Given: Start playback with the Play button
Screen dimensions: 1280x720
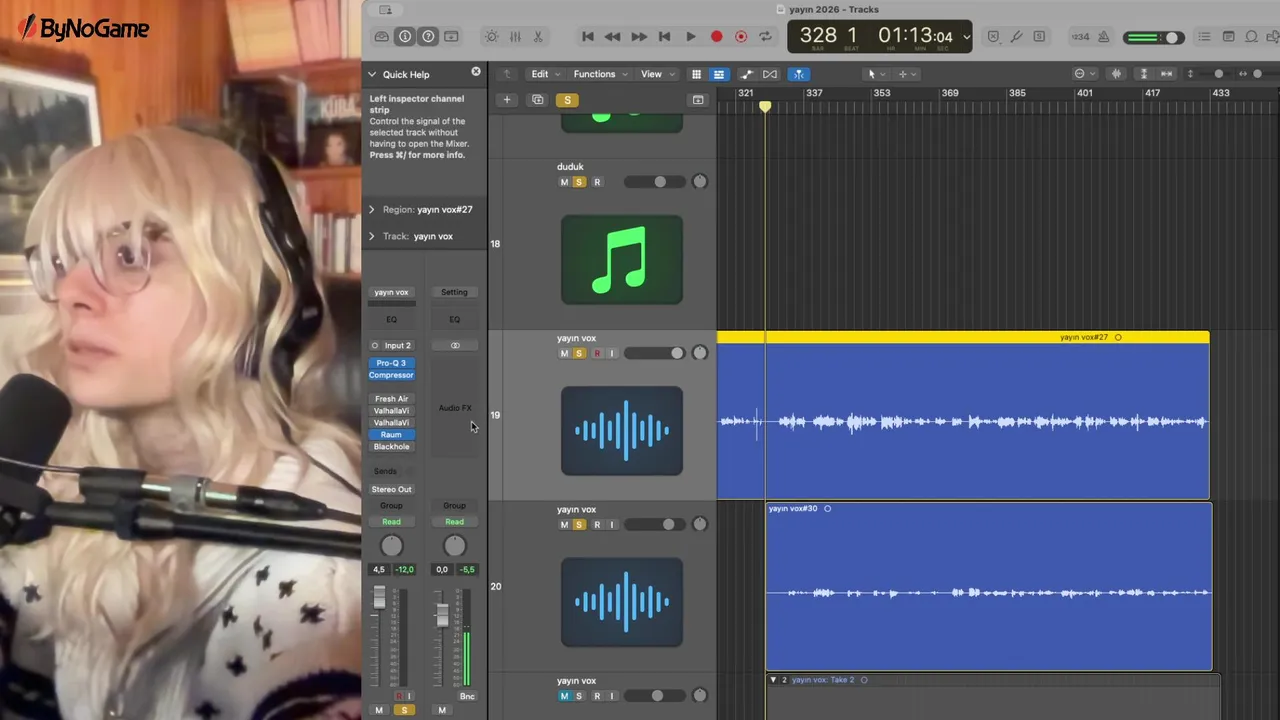Looking at the screenshot, I should point(690,37).
